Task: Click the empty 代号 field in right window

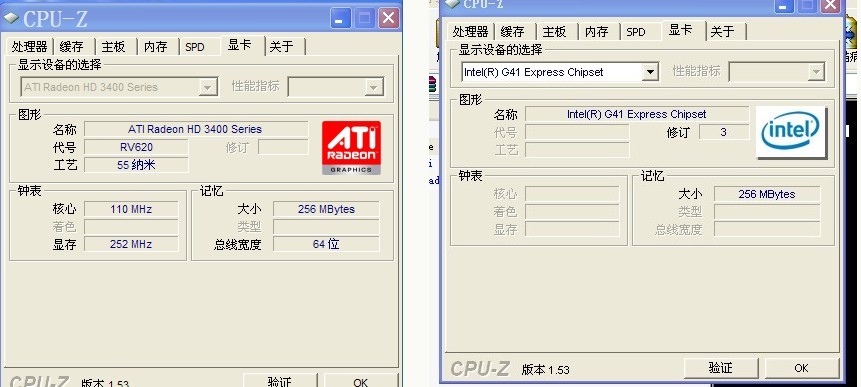Action: pyautogui.click(x=577, y=132)
